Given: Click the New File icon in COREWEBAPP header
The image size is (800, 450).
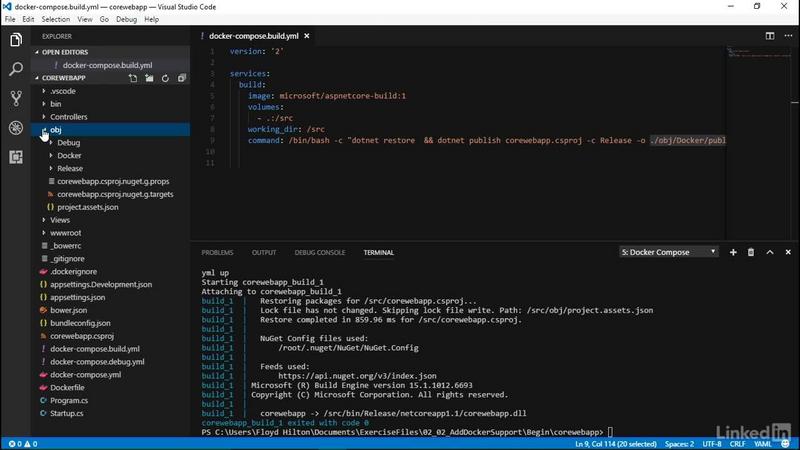Looking at the screenshot, I should click(x=133, y=78).
